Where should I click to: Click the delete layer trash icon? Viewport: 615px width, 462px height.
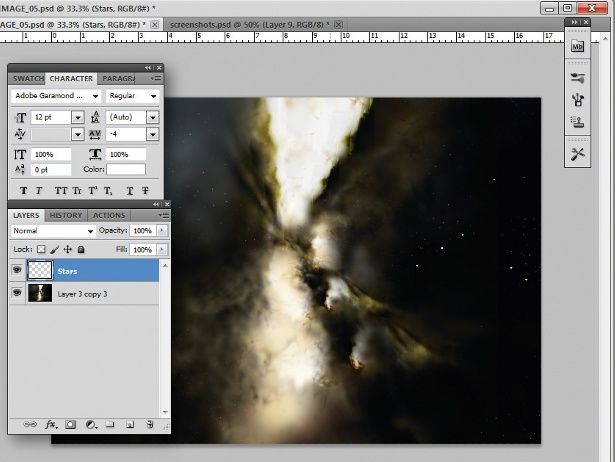coord(148,424)
